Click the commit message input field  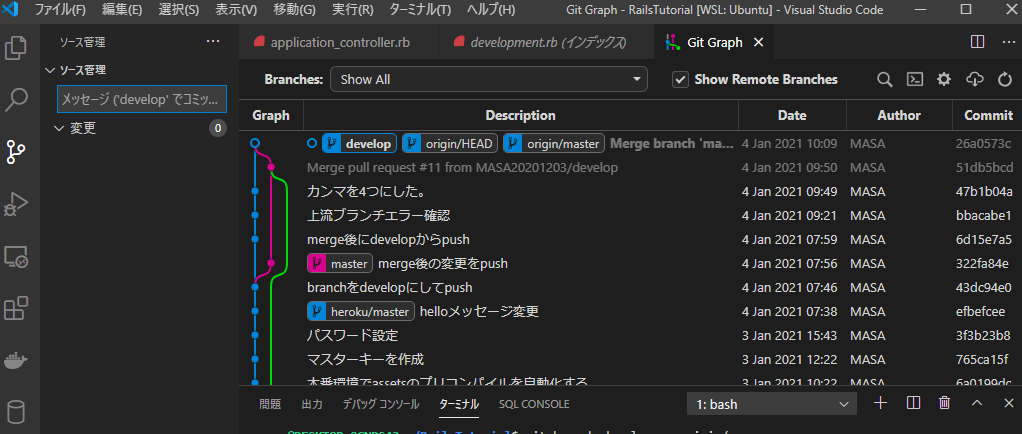(142, 100)
